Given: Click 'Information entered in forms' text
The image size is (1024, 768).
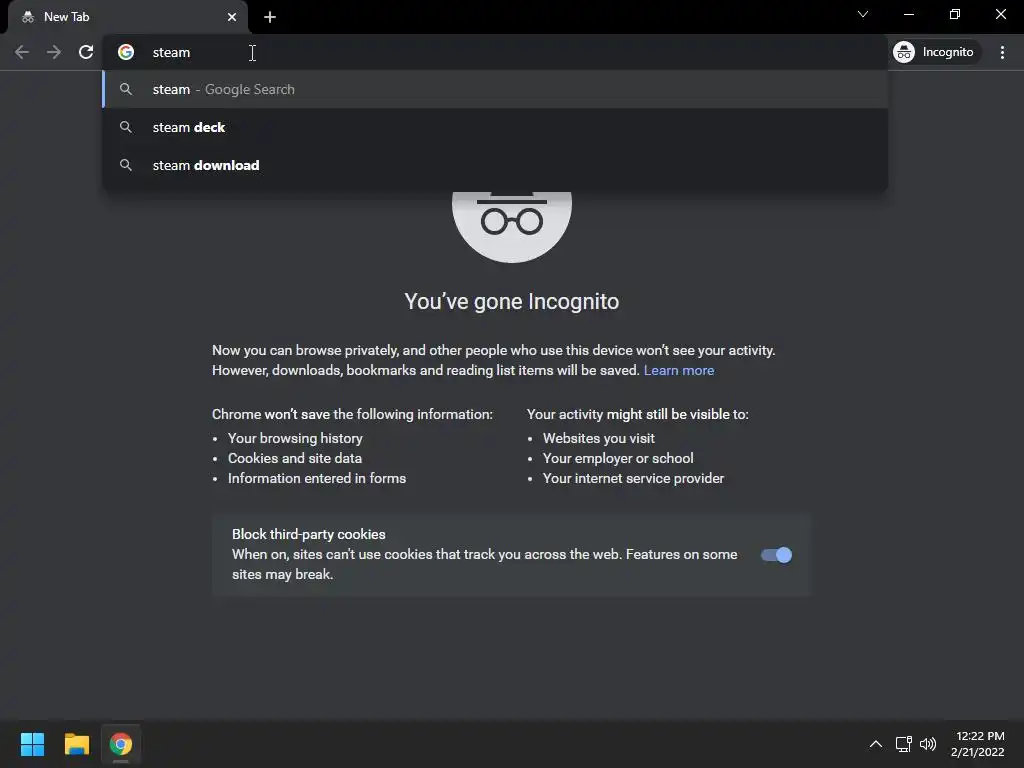Looking at the screenshot, I should pos(317,479).
